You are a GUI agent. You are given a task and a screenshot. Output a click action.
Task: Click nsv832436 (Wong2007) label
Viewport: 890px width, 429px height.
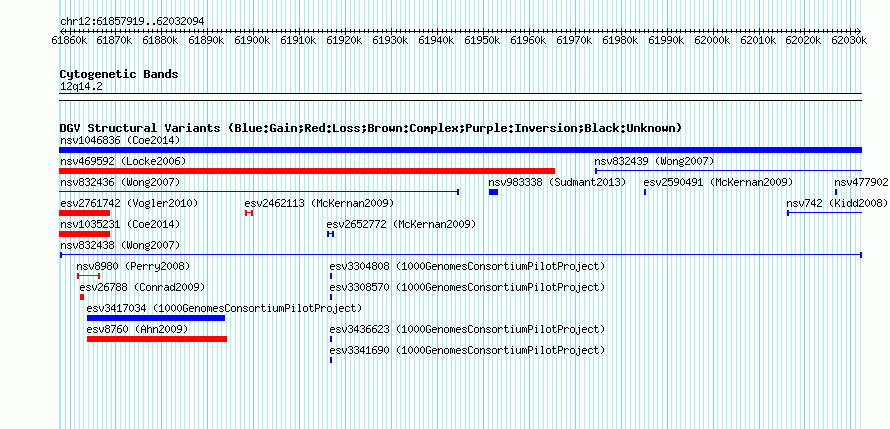(x=120, y=182)
